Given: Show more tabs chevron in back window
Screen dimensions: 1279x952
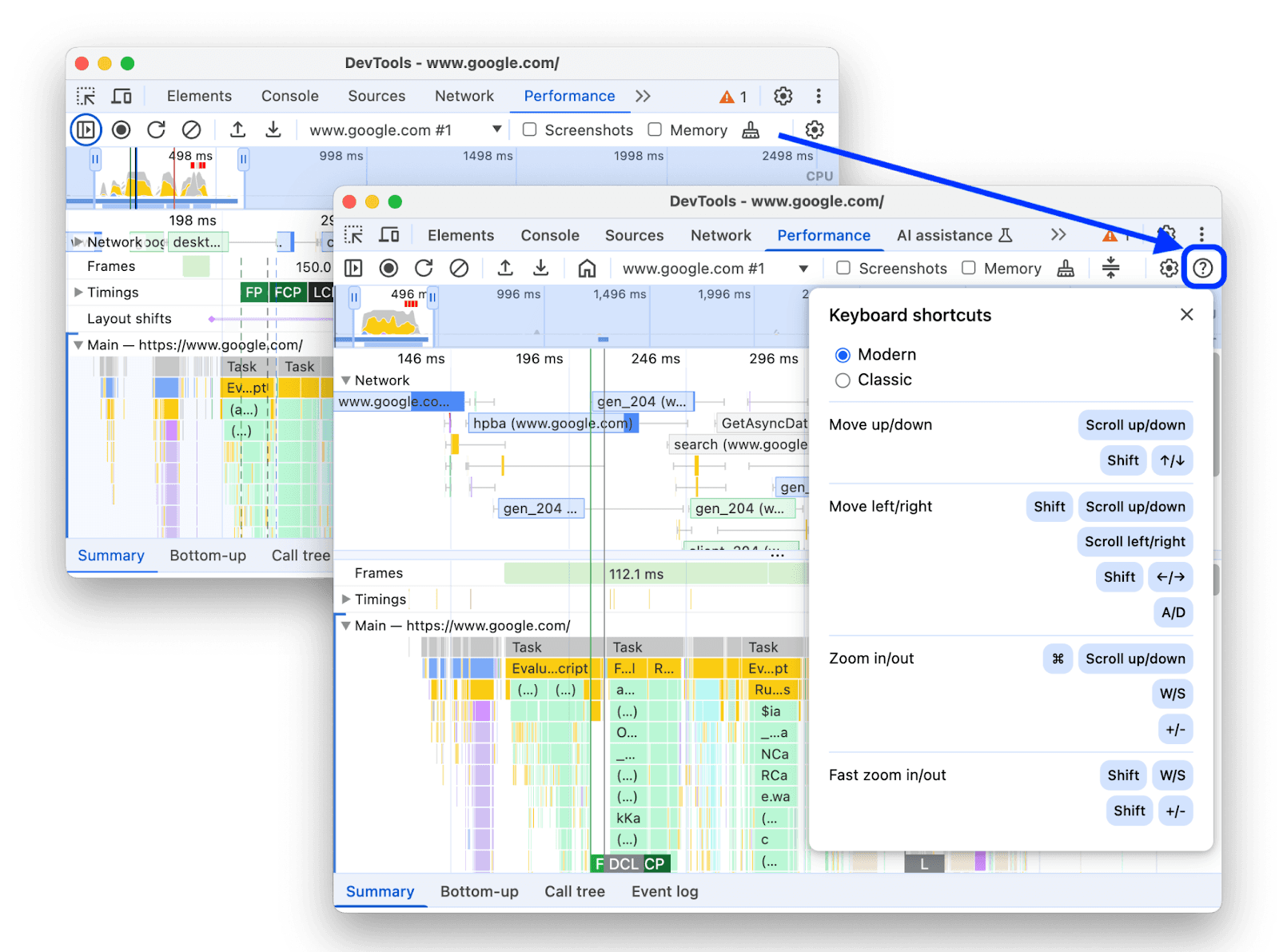Looking at the screenshot, I should coord(643,96).
